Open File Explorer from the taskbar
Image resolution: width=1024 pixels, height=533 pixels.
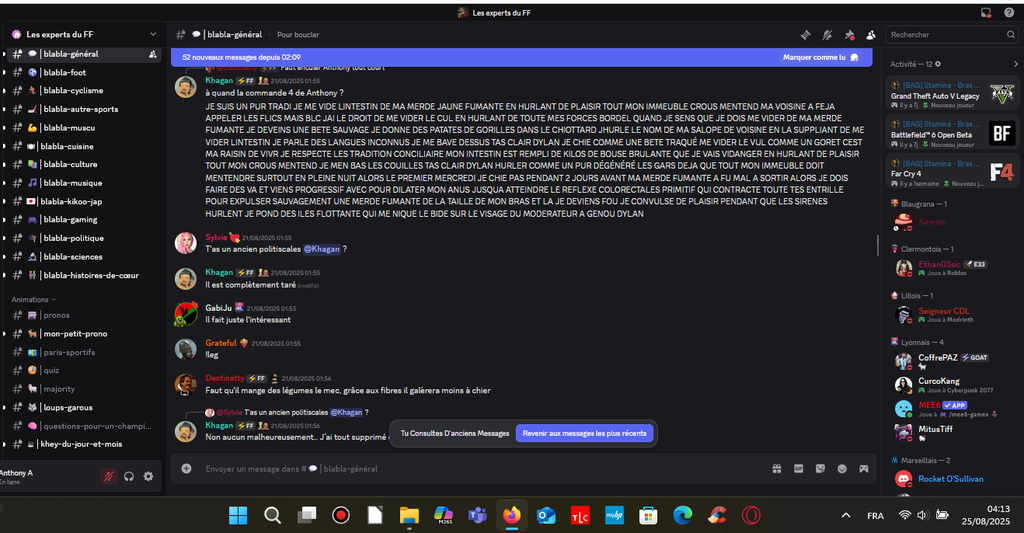click(409, 515)
